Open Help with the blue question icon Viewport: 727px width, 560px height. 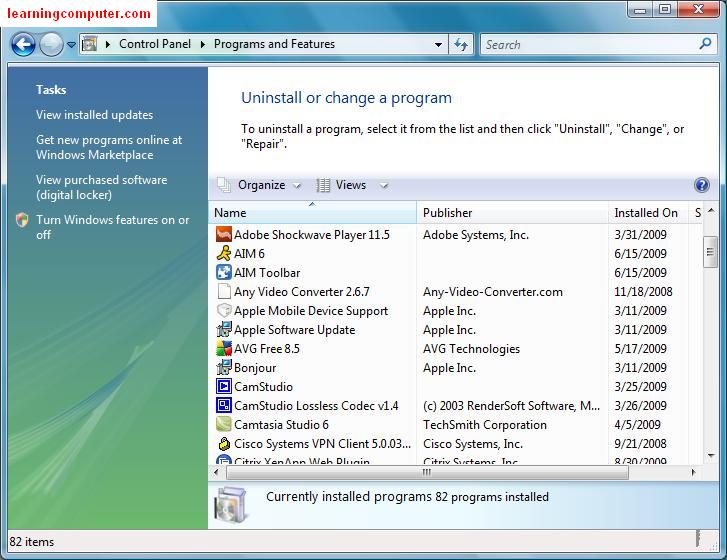[701, 185]
